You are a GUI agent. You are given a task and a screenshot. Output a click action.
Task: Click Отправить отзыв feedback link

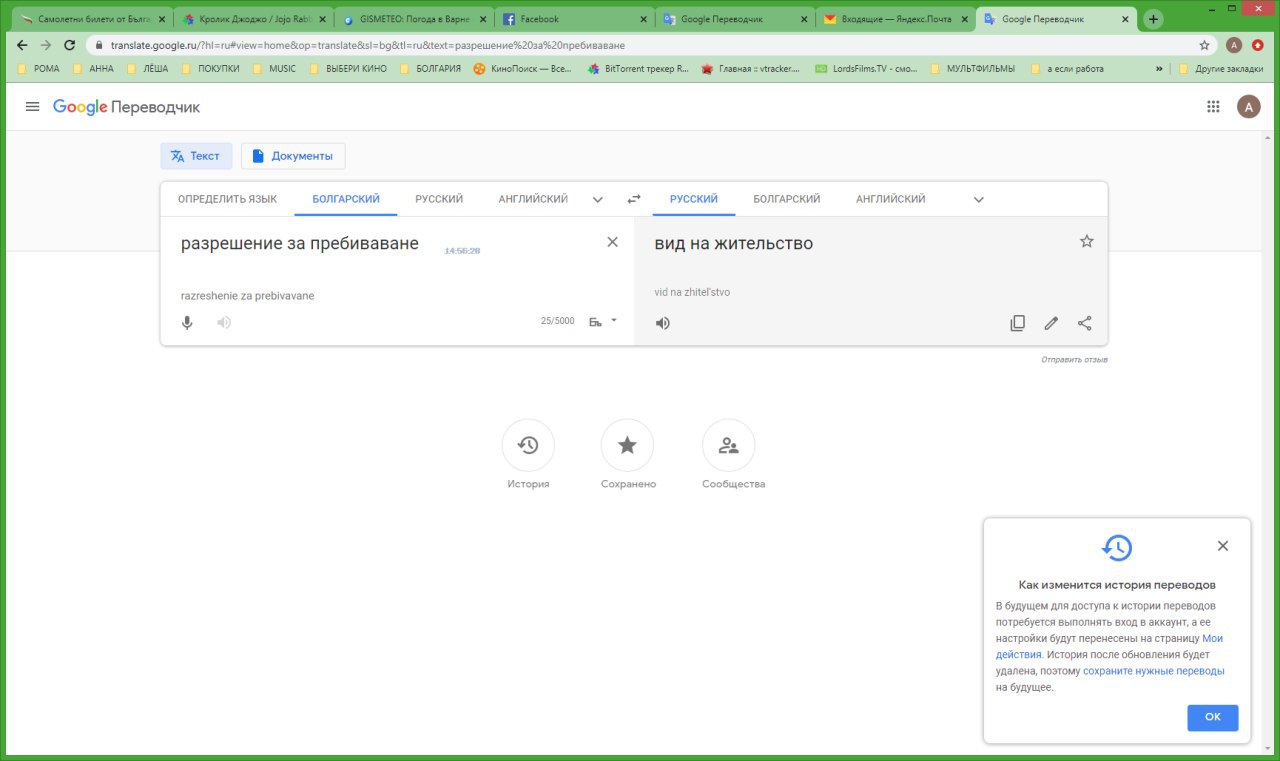click(1074, 360)
